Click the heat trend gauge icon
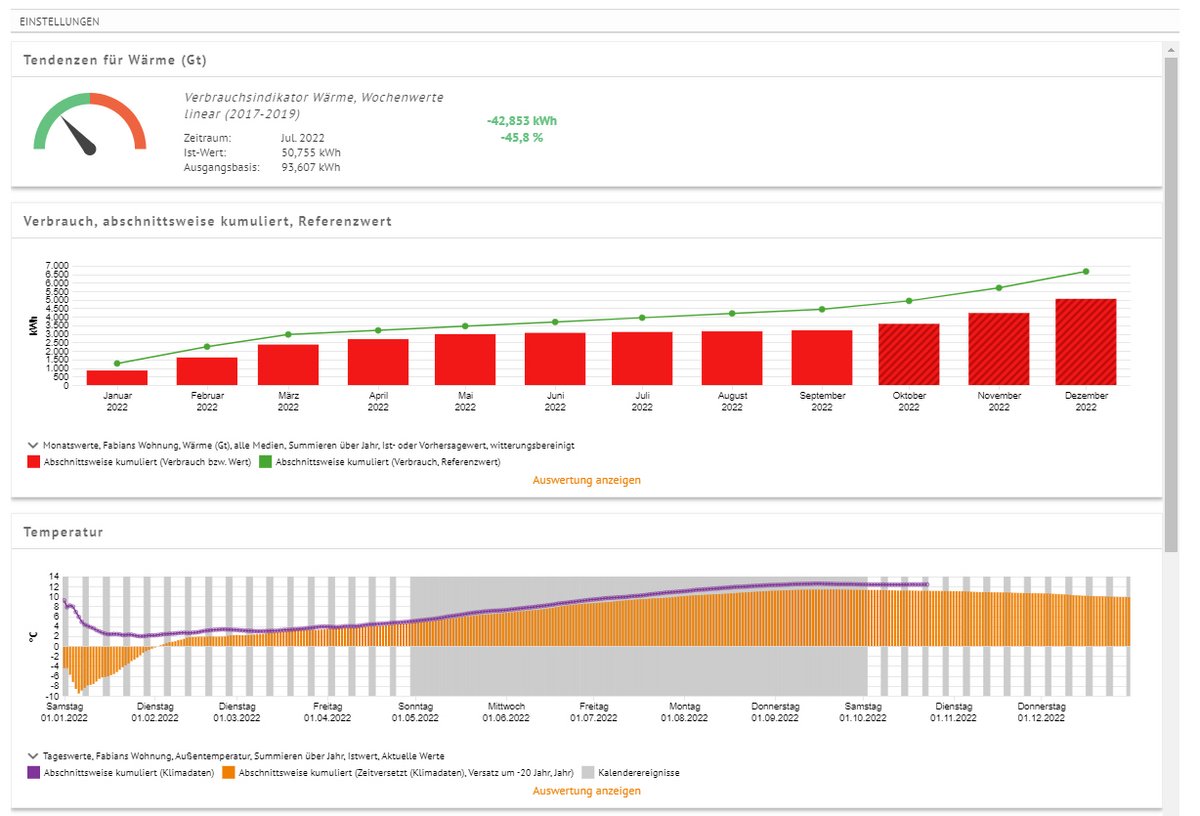The height and width of the screenshot is (816, 1200). tap(90, 125)
